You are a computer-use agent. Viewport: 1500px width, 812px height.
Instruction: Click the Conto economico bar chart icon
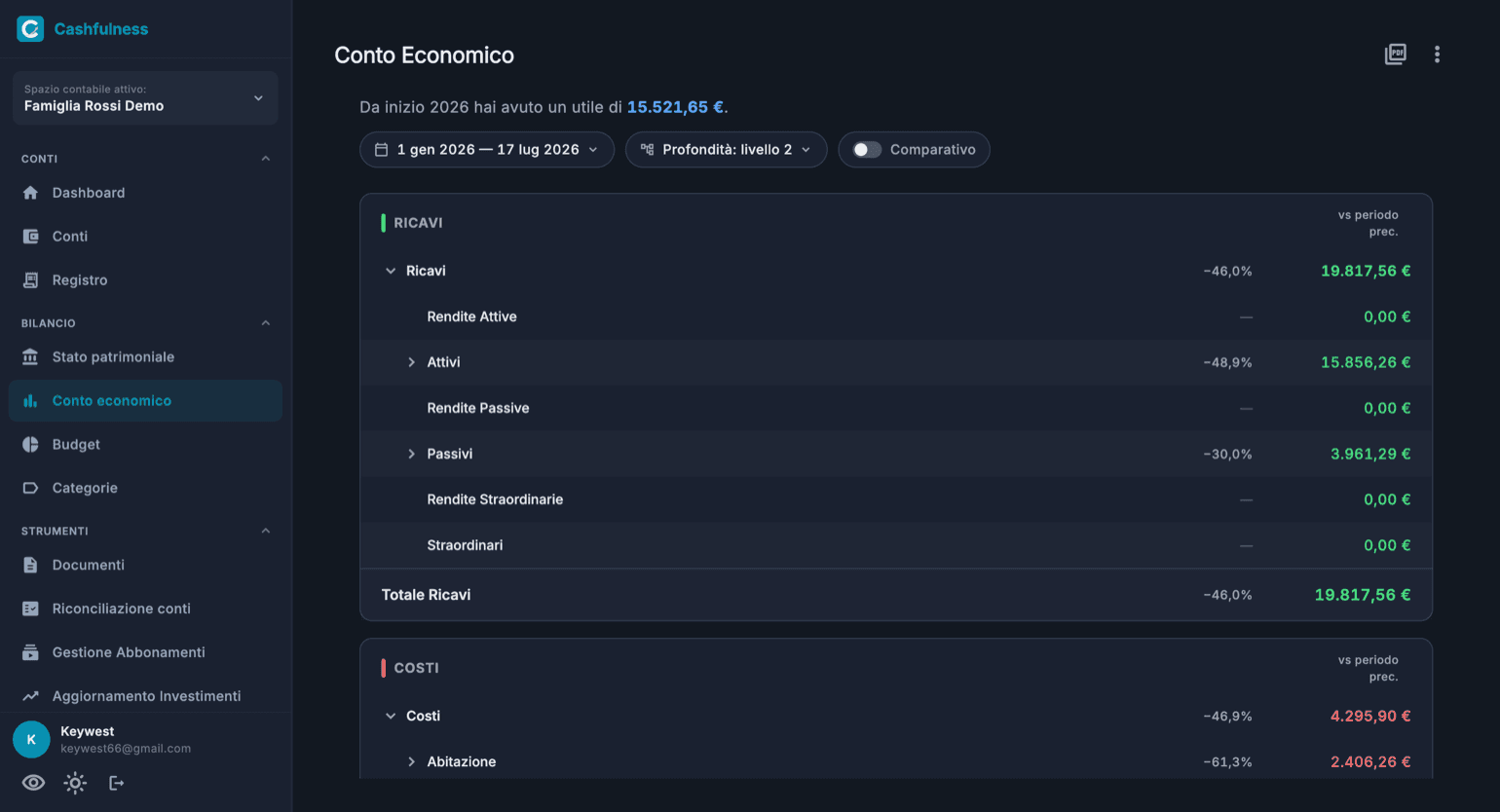(30, 401)
